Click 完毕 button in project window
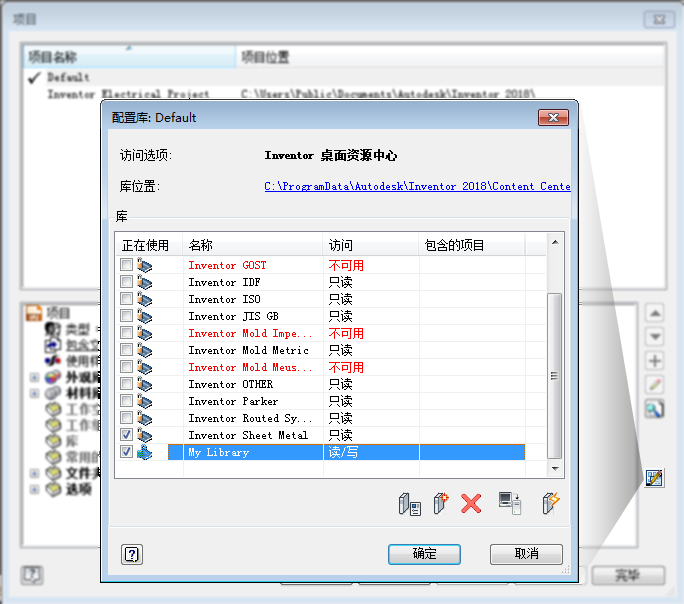The width and height of the screenshot is (684, 604). (628, 575)
